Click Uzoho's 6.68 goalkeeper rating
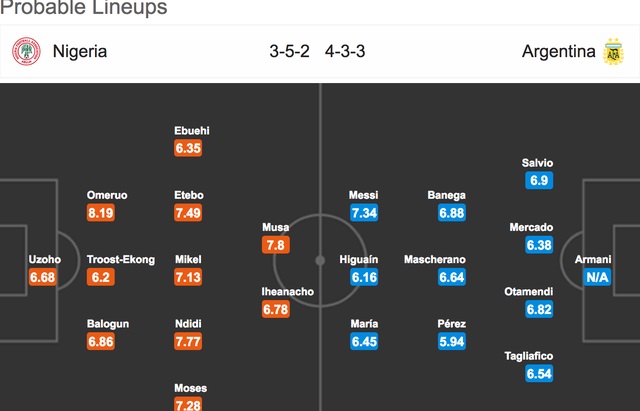This screenshot has height=411, width=640. (x=42, y=277)
